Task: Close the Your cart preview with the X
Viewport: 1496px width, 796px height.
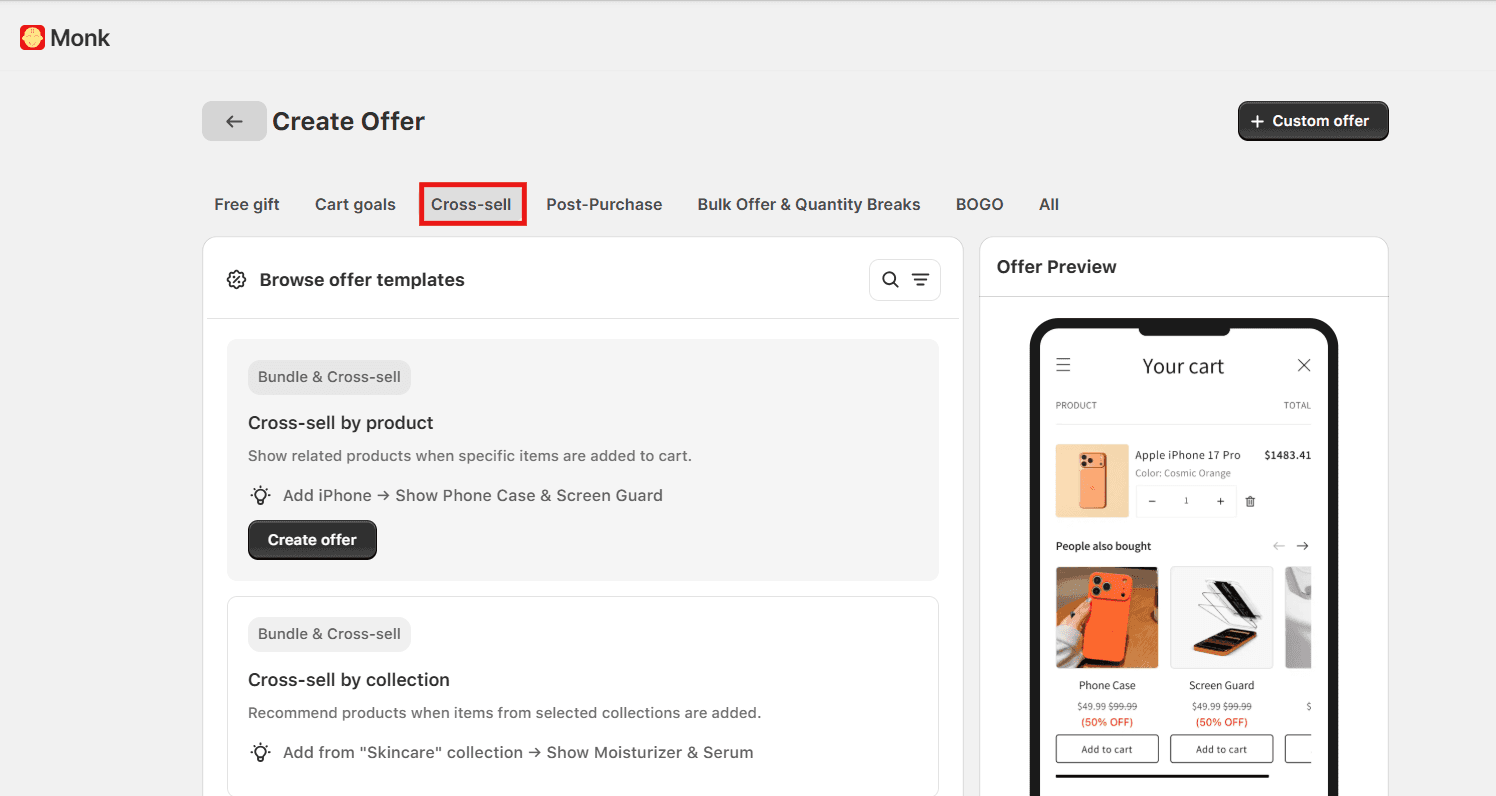Action: [x=1303, y=365]
